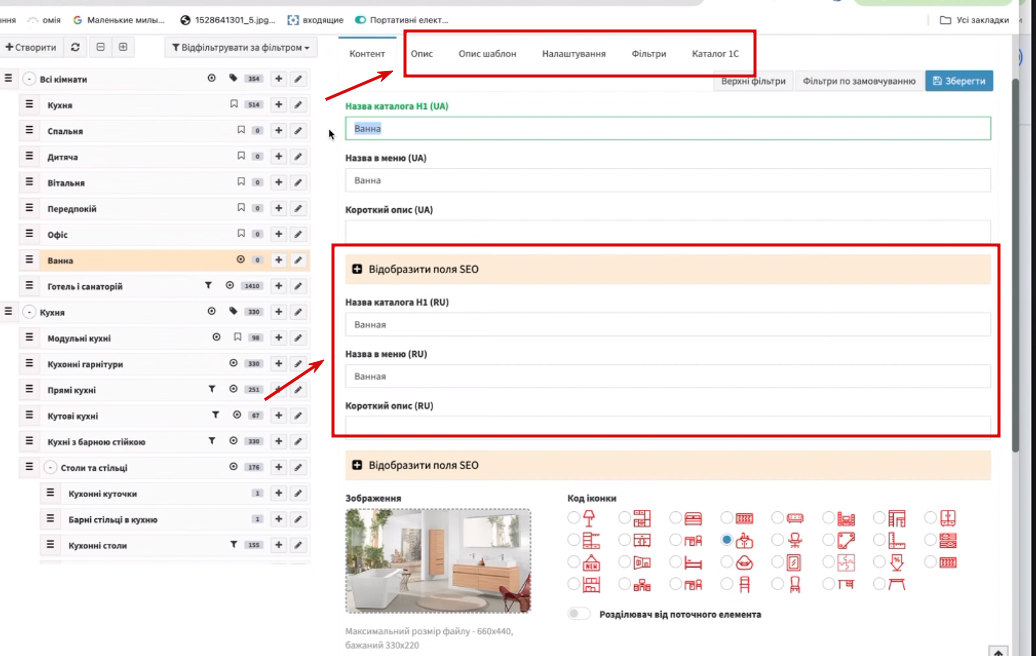Add a child with plus in Вітальня row
Screen dimensions: 1036x656
[x=278, y=182]
